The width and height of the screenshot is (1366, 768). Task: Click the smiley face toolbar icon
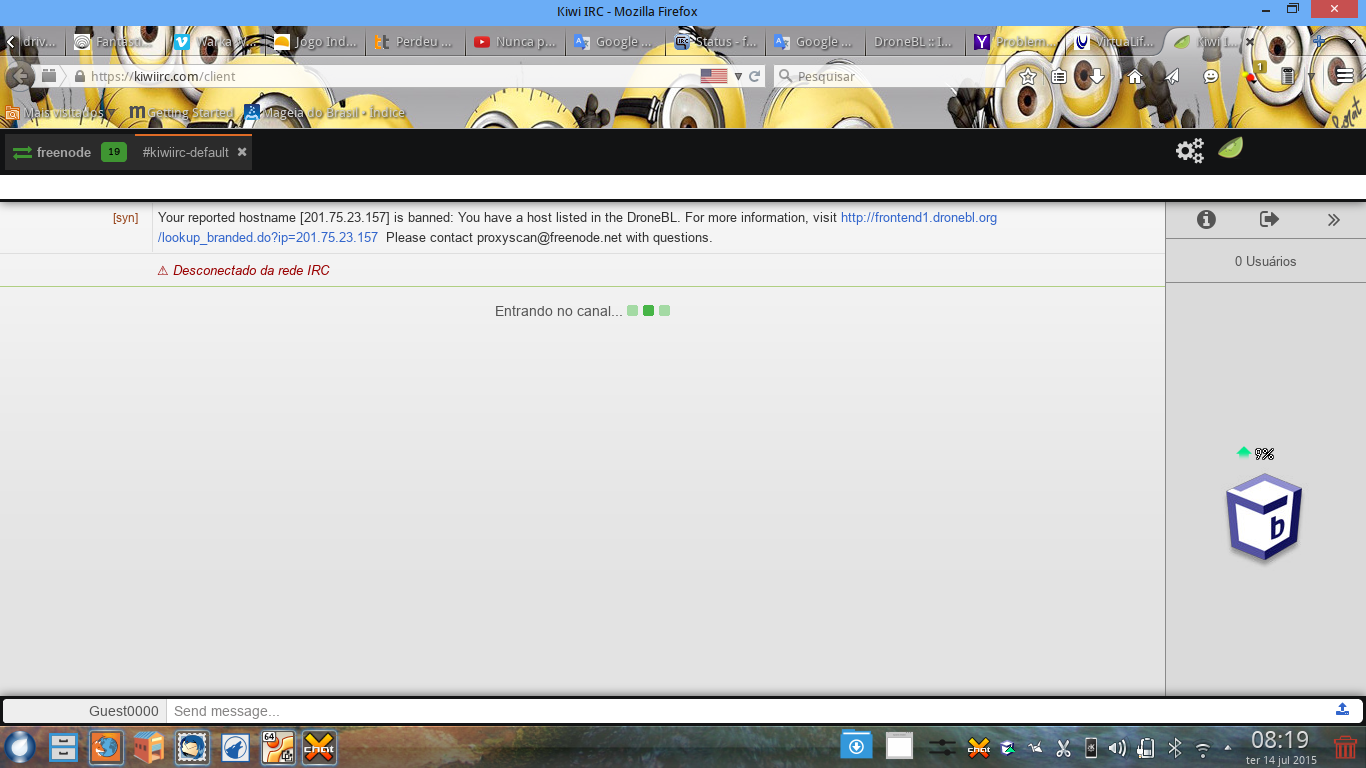point(1211,76)
